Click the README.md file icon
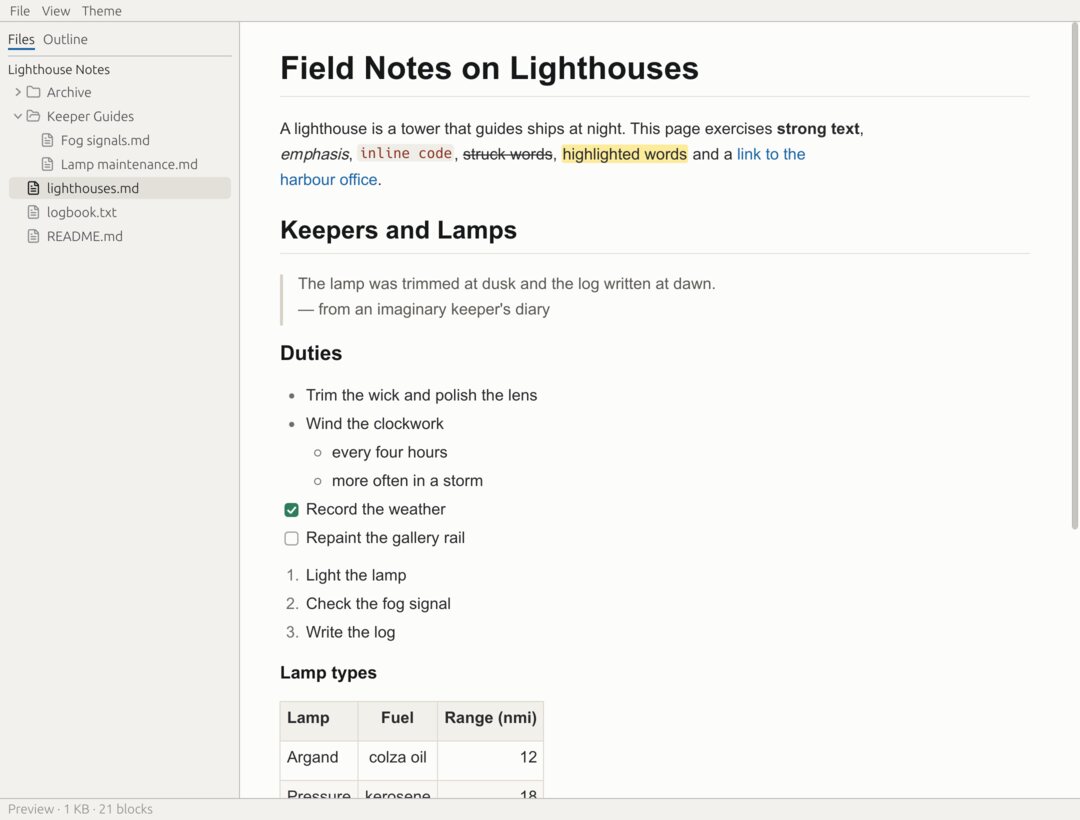The height and width of the screenshot is (820, 1080). point(33,237)
